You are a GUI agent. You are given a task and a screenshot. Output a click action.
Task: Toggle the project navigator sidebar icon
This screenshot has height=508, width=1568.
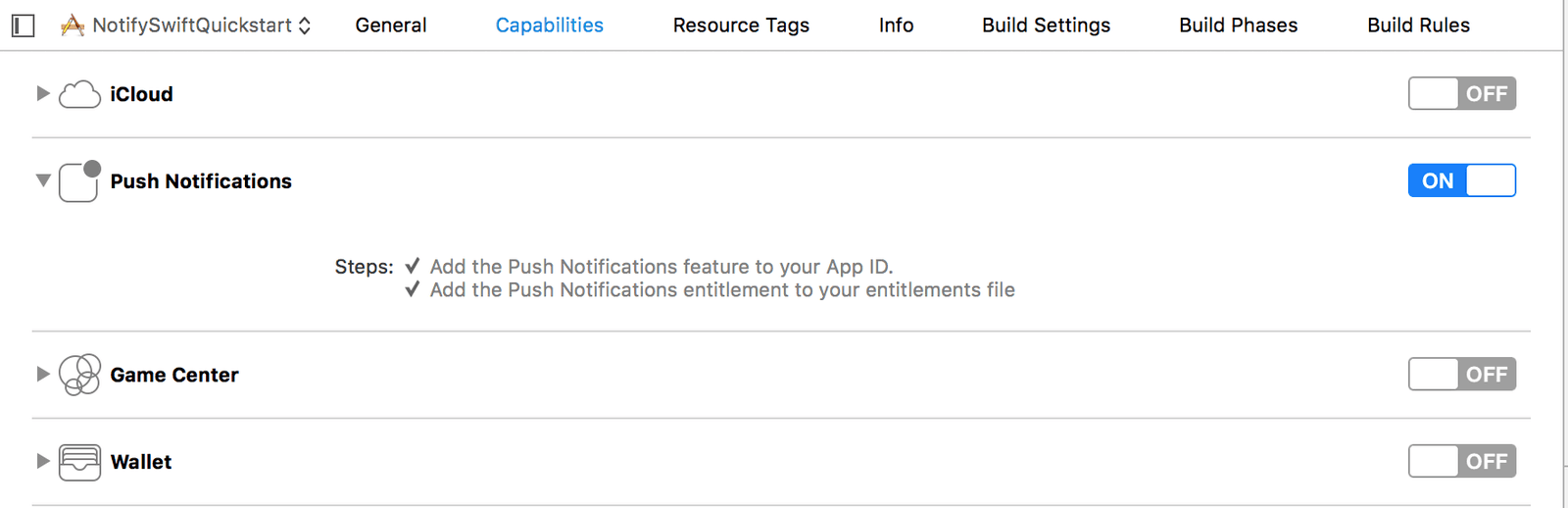(24, 25)
